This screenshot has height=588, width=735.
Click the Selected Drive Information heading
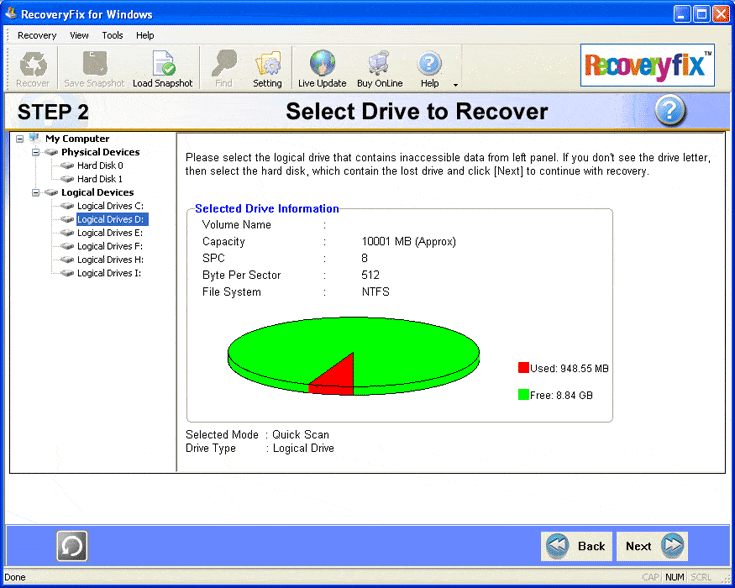267,209
